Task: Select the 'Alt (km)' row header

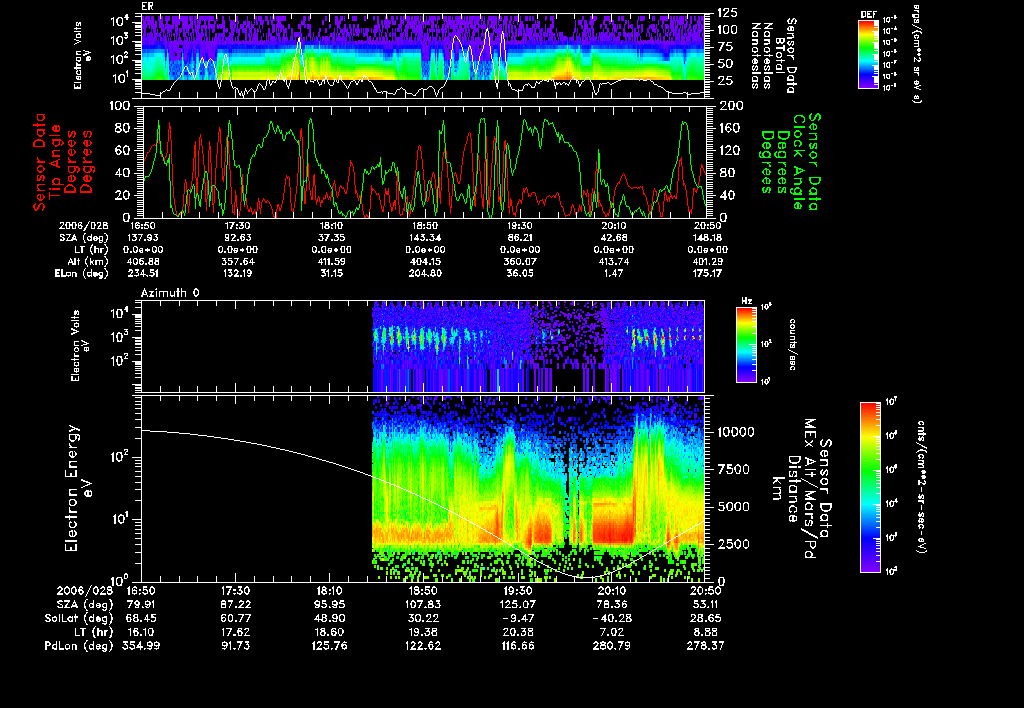Action: pyautogui.click(x=88, y=261)
